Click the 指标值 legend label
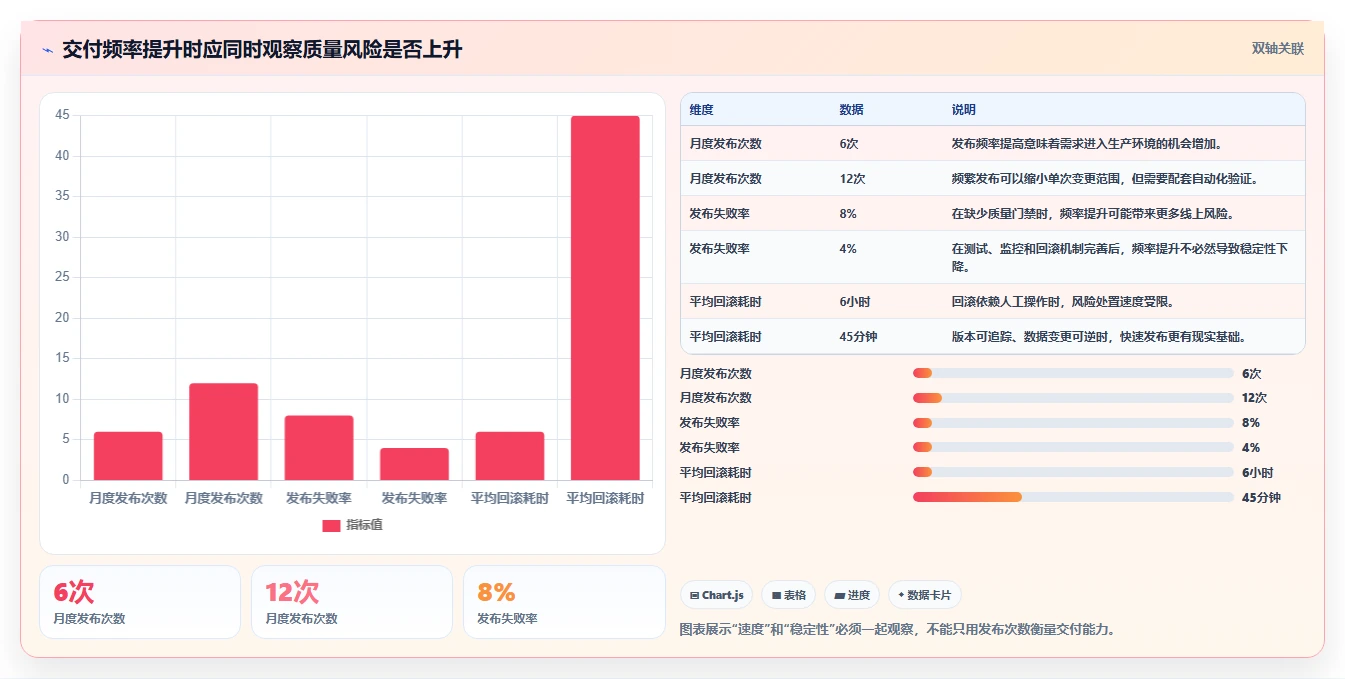Viewport: 1345px width, 679px height. point(364,526)
